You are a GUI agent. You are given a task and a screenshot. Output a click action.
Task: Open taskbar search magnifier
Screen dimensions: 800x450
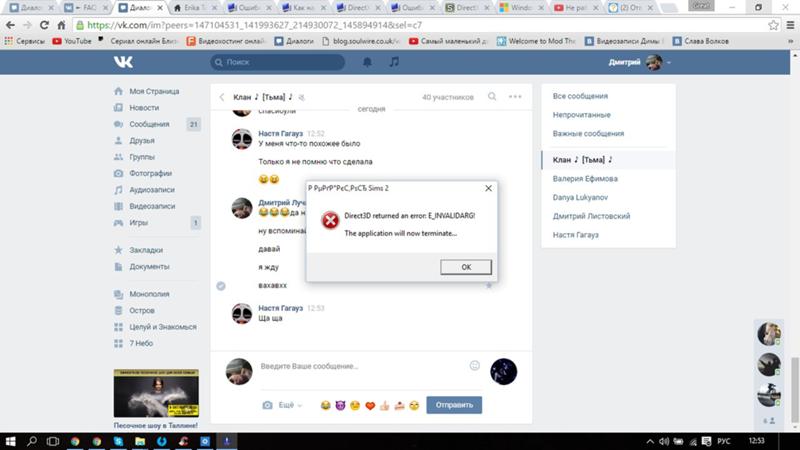pos(32,441)
